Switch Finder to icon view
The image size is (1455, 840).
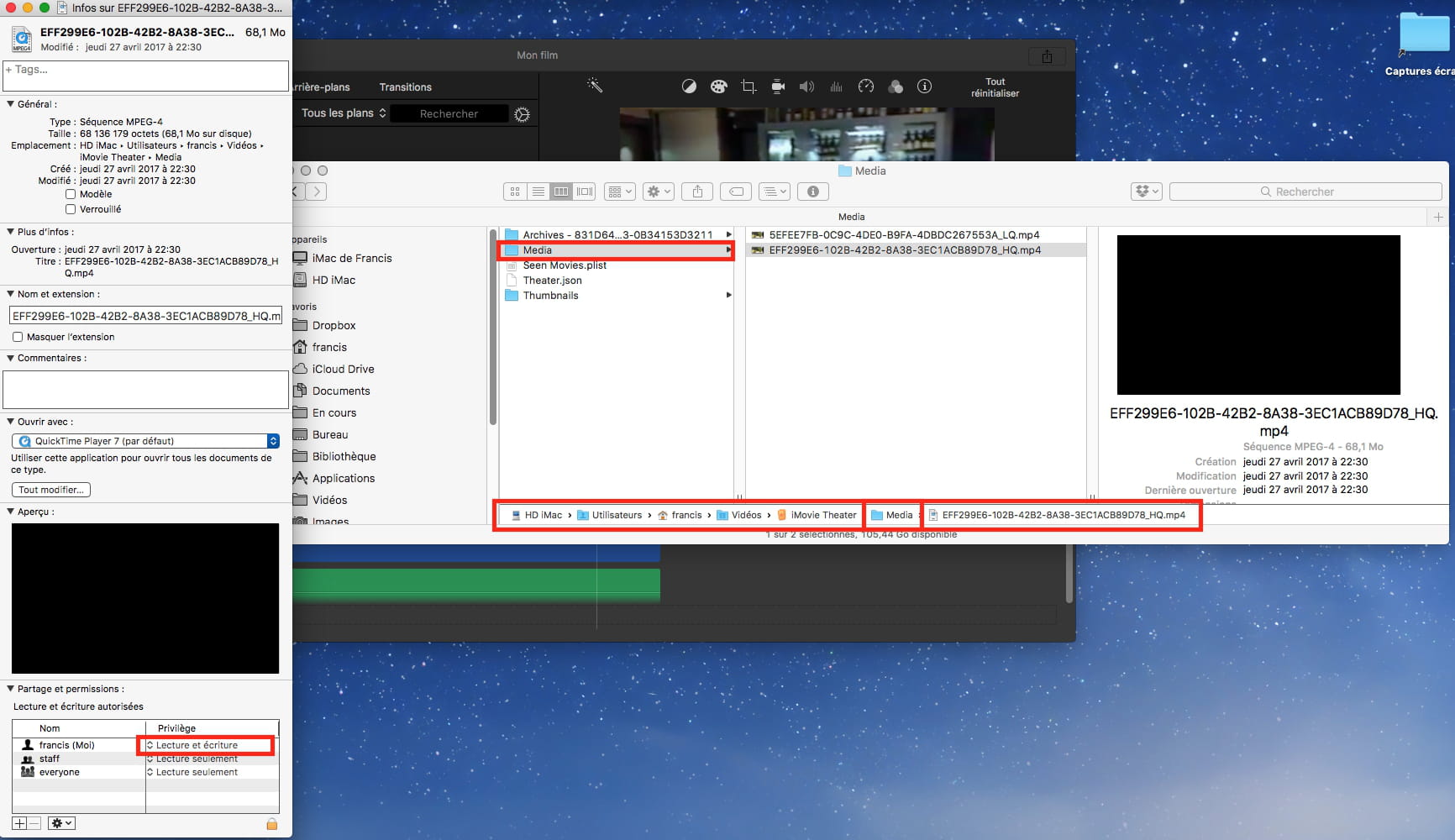pos(515,192)
